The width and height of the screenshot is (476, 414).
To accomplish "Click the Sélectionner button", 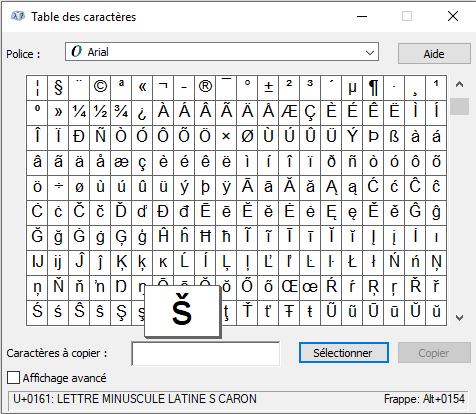I will pos(344,353).
